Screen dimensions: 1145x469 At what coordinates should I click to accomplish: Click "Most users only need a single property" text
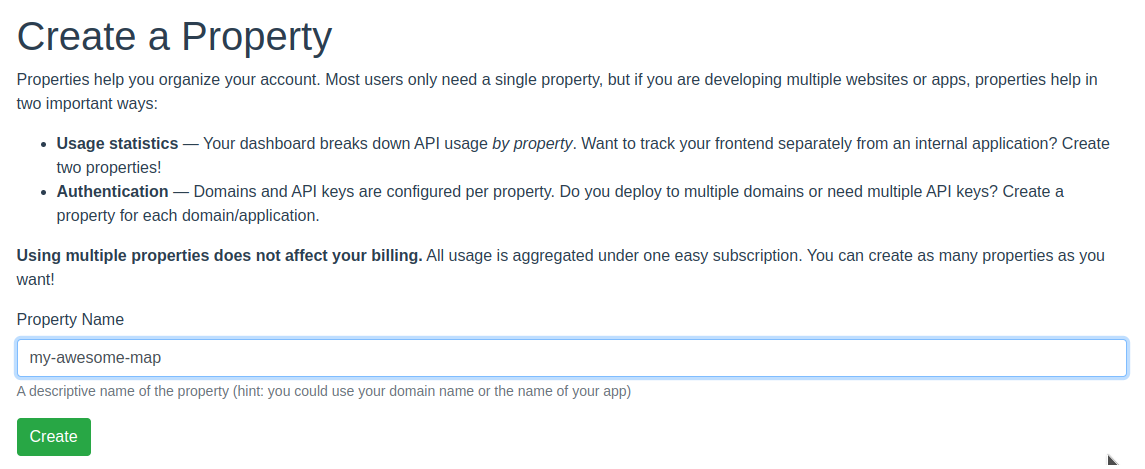[461, 79]
